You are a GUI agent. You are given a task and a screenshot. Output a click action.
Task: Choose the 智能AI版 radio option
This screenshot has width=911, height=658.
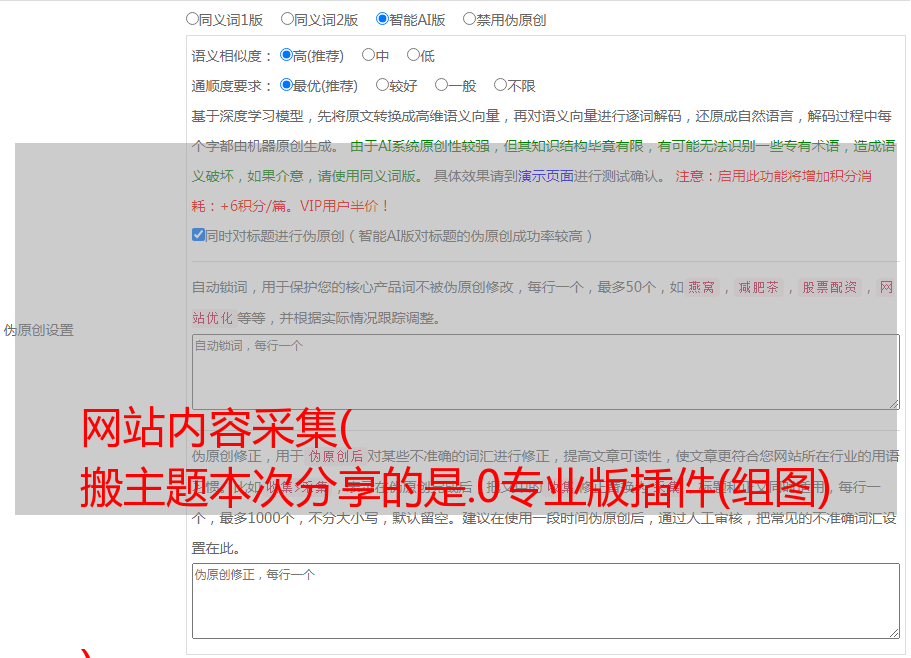(x=382, y=19)
